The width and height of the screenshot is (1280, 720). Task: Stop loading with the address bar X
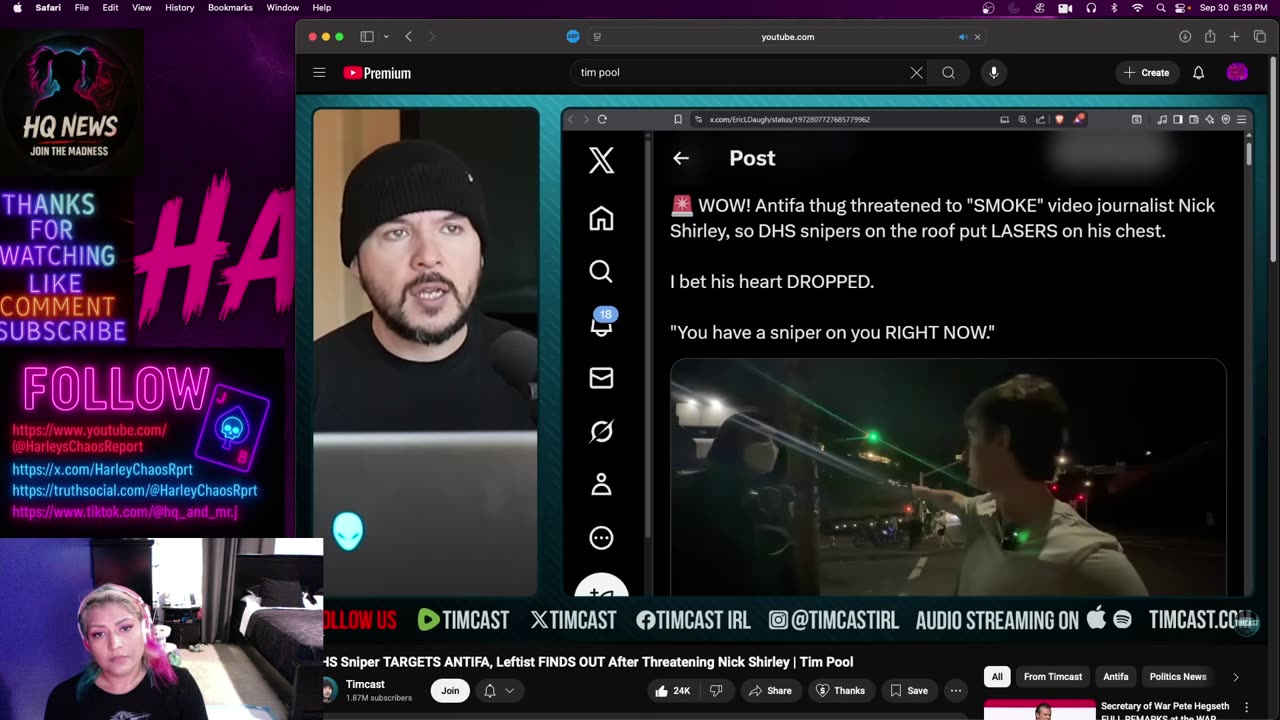(x=977, y=37)
